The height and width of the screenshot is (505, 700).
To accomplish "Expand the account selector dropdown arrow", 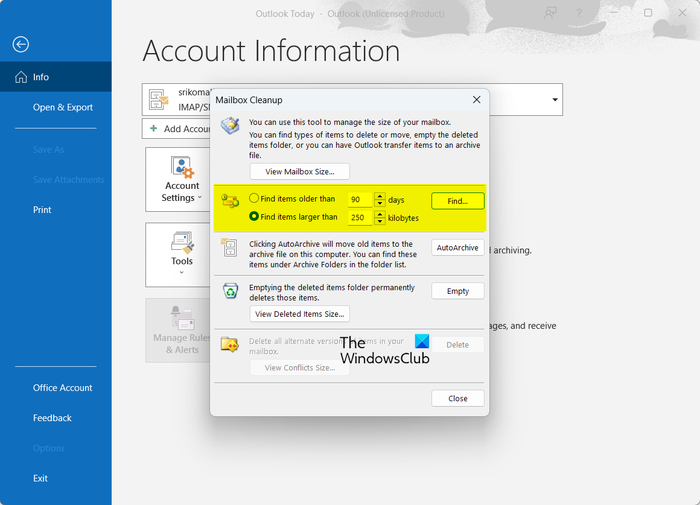I will pos(555,100).
